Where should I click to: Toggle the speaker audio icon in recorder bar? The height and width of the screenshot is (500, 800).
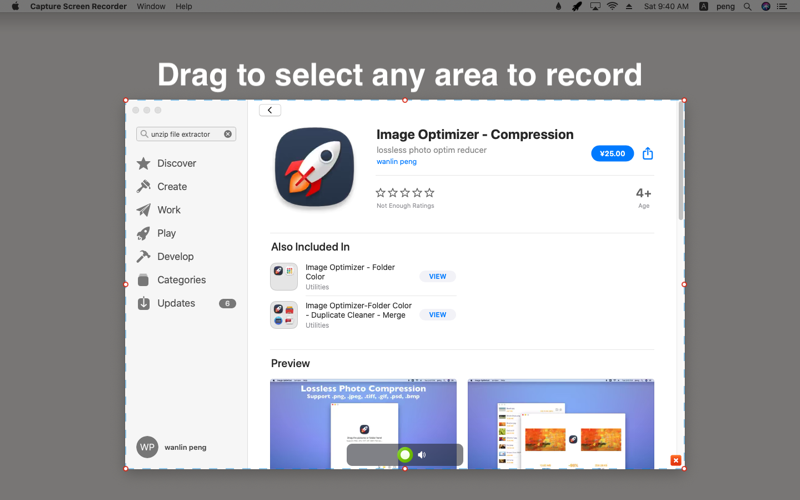tap(422, 455)
